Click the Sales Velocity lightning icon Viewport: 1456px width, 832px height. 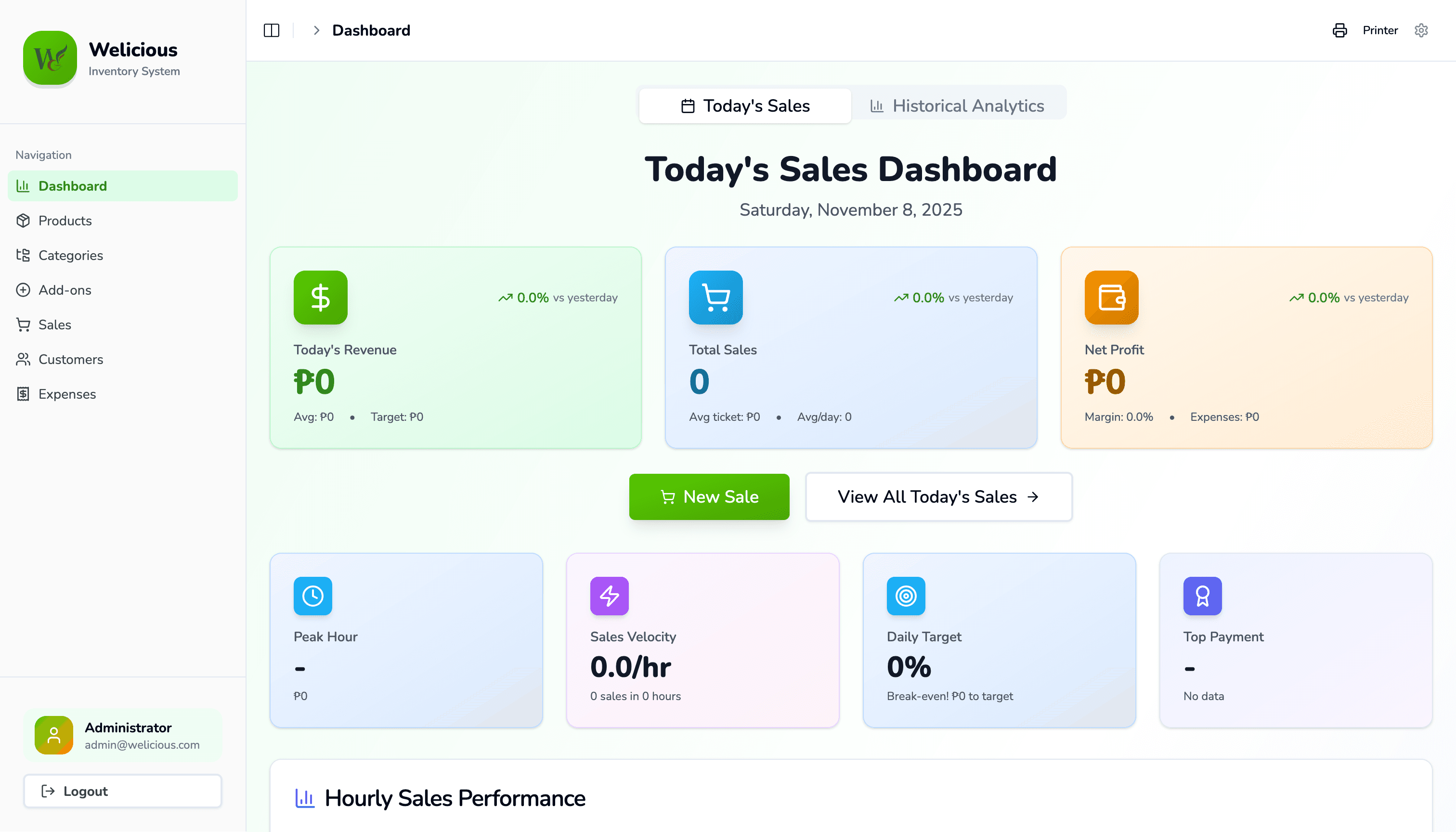point(609,596)
